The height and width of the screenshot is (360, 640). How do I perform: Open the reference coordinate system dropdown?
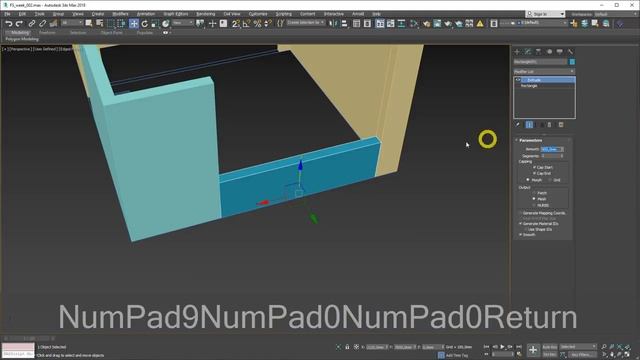tap(182, 23)
